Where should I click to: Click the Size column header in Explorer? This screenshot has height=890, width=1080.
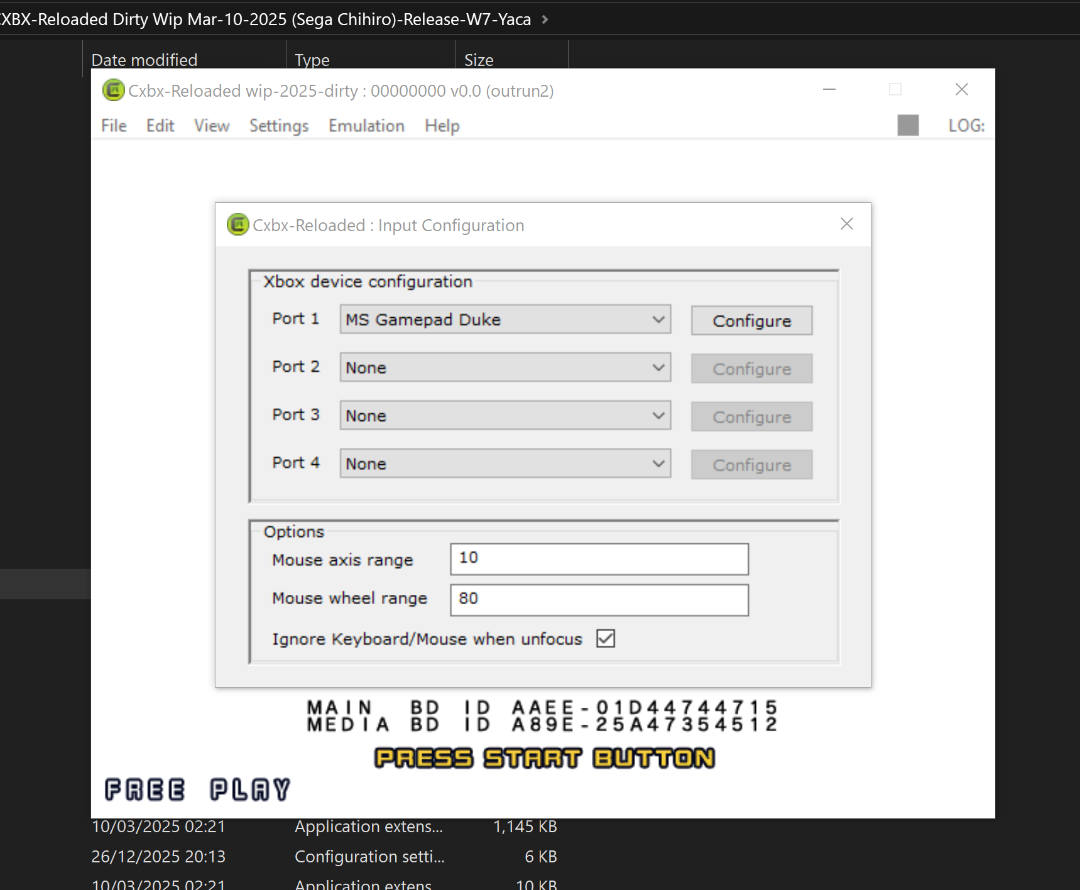pyautogui.click(x=479, y=60)
